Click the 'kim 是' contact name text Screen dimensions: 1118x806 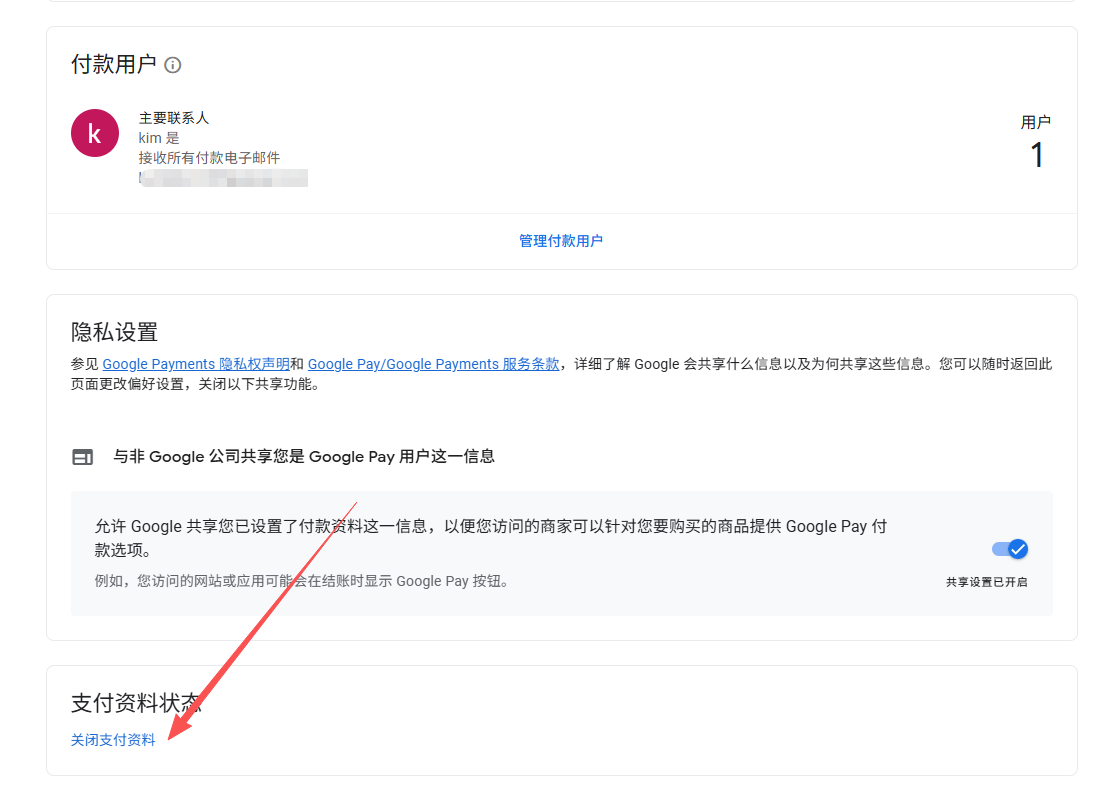[x=159, y=138]
